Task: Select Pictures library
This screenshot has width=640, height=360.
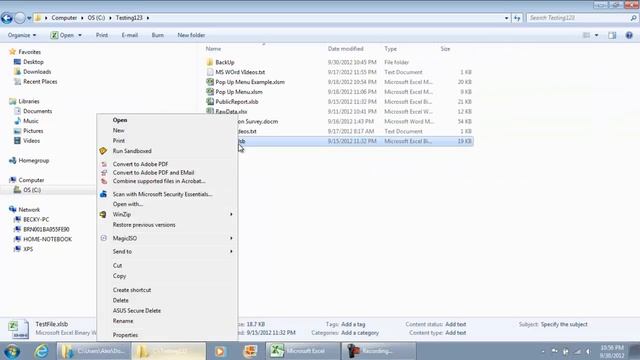Action: (x=33, y=131)
